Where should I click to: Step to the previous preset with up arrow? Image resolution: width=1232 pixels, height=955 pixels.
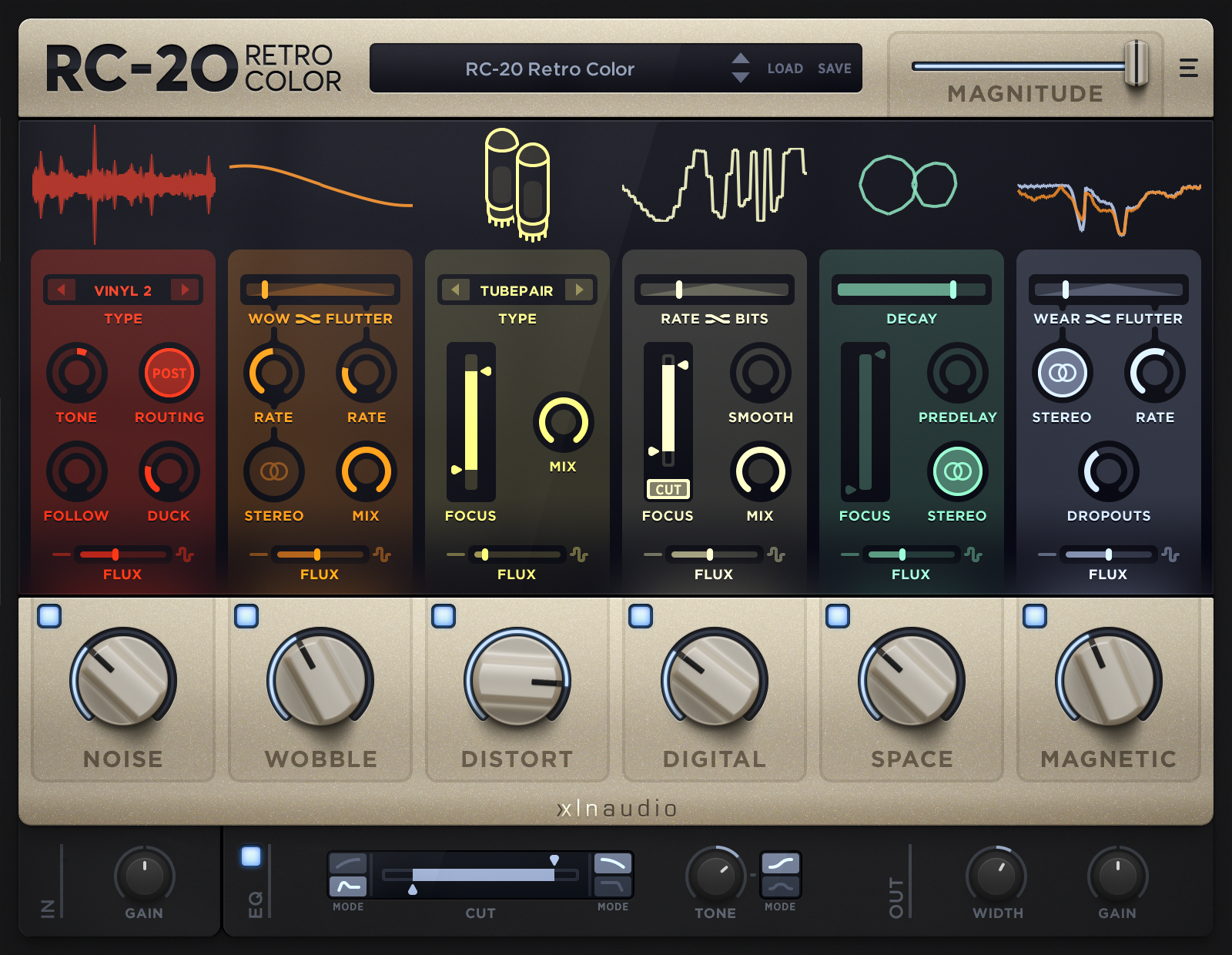[x=741, y=59]
